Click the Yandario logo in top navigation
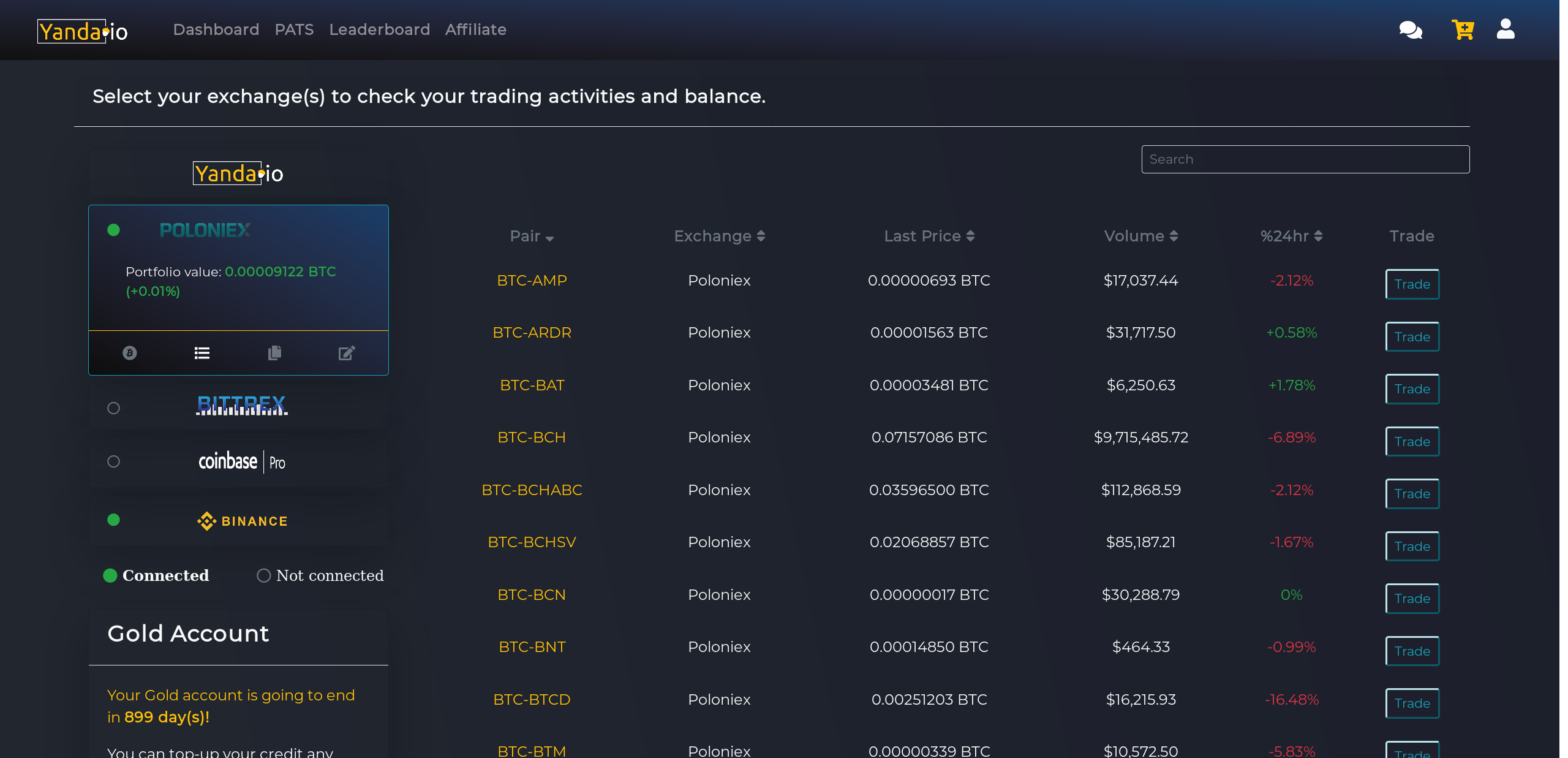The width and height of the screenshot is (1568, 758). [x=83, y=31]
